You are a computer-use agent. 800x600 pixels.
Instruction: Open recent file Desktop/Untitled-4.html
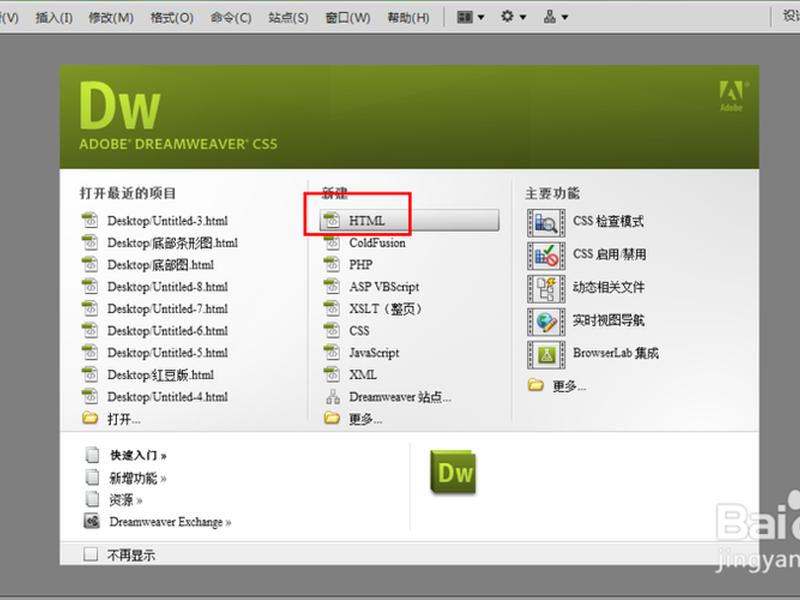point(167,397)
